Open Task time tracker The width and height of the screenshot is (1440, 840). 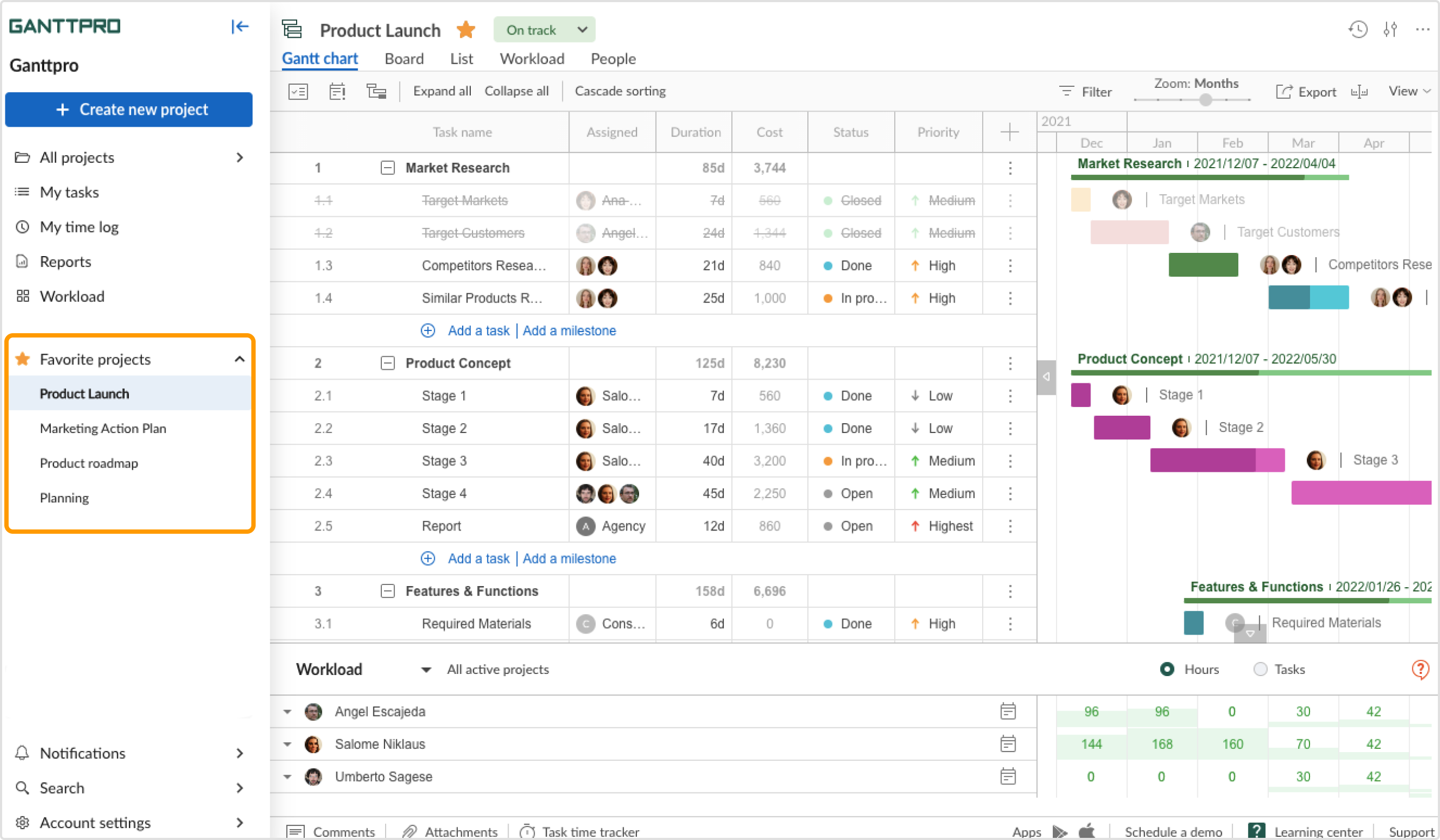pyautogui.click(x=579, y=832)
